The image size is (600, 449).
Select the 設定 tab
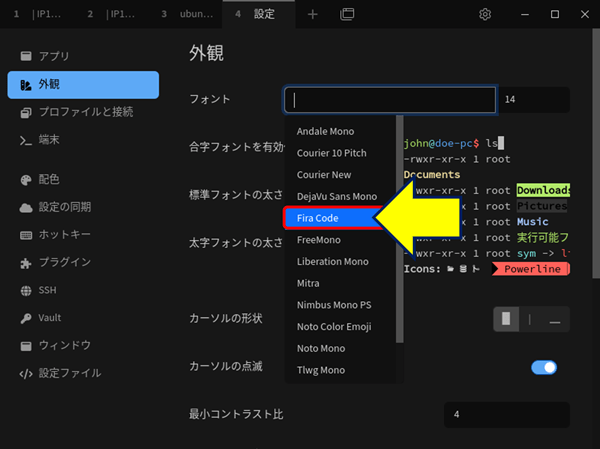pyautogui.click(x=259, y=14)
